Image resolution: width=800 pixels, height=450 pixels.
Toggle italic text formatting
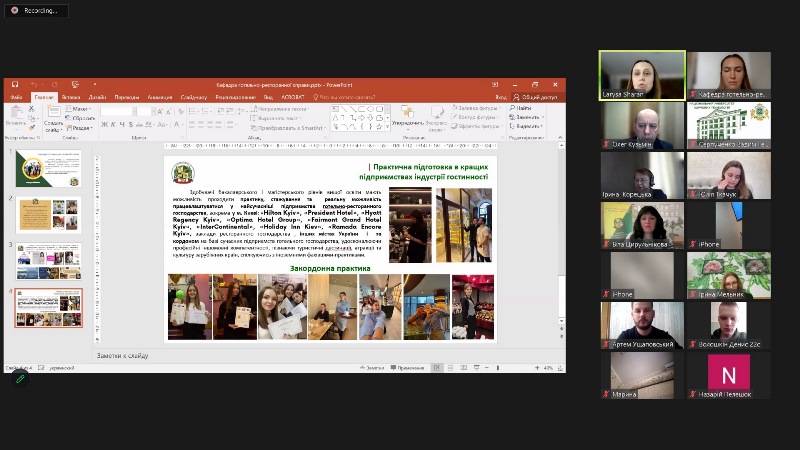(112, 125)
